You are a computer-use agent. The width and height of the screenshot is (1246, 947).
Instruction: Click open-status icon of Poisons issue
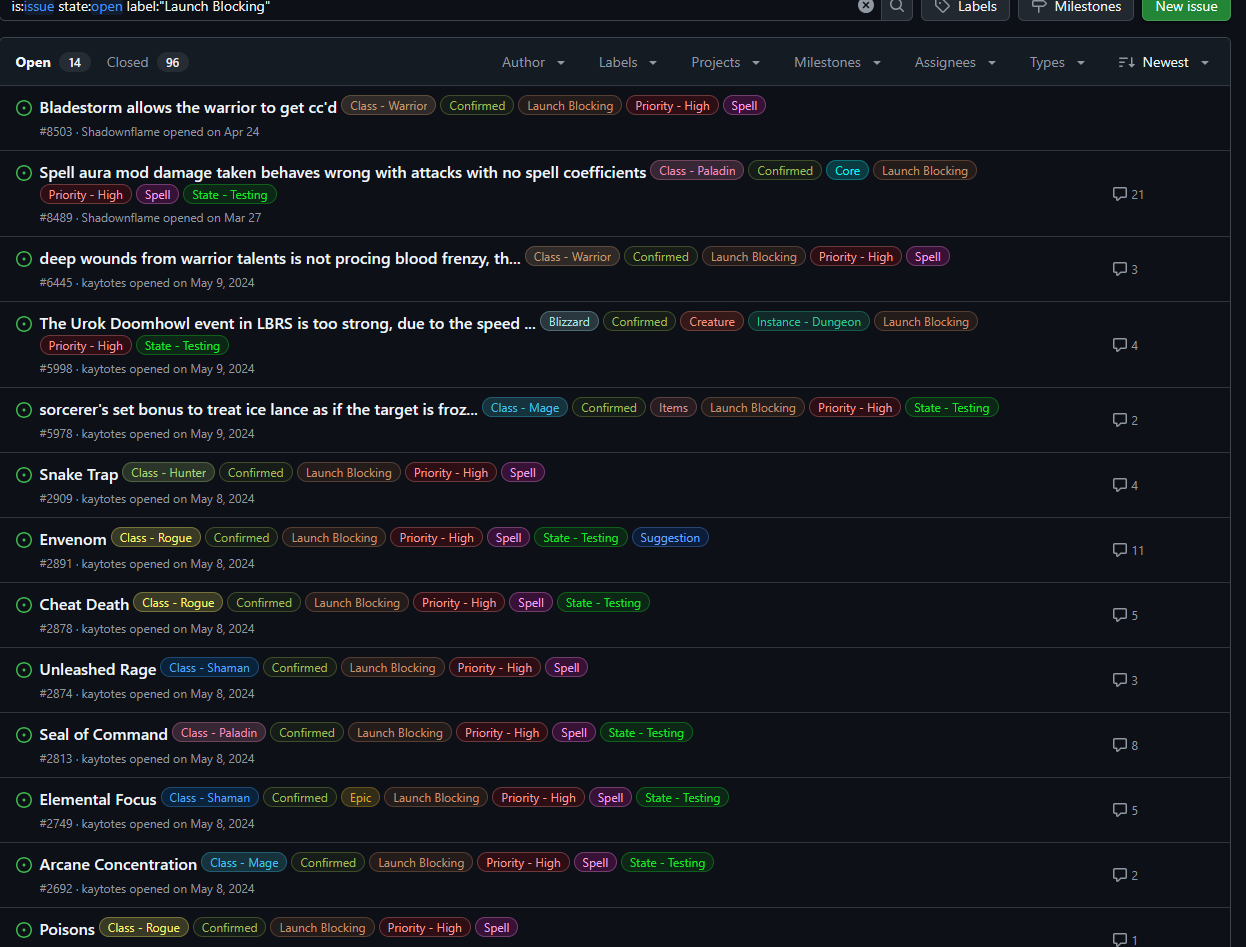(24, 929)
